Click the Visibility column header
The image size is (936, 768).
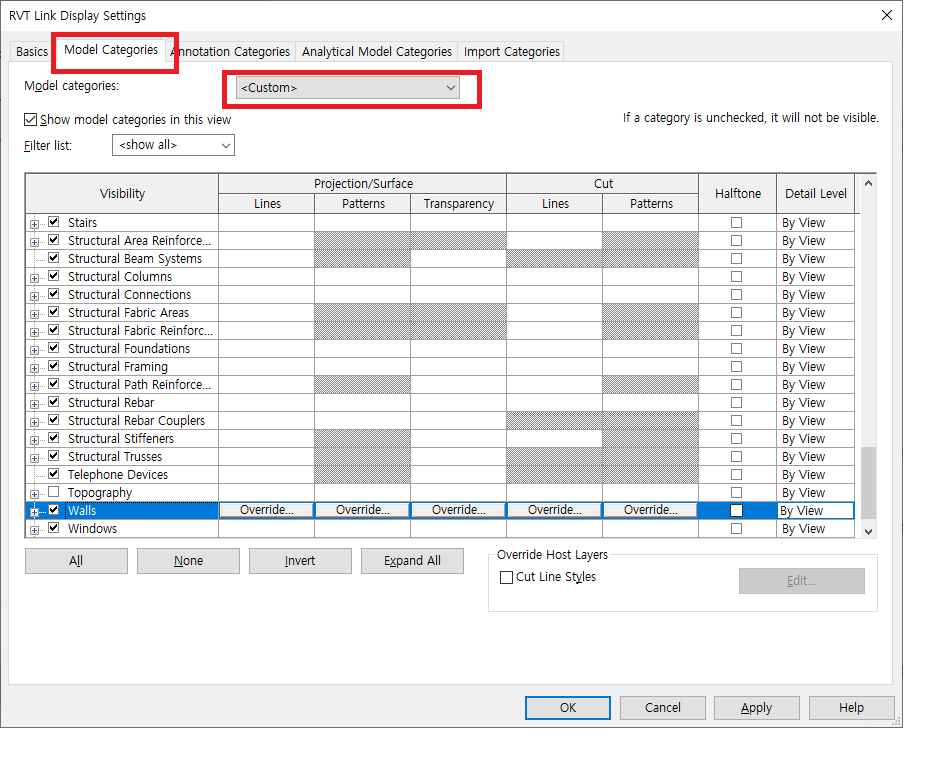click(122, 193)
